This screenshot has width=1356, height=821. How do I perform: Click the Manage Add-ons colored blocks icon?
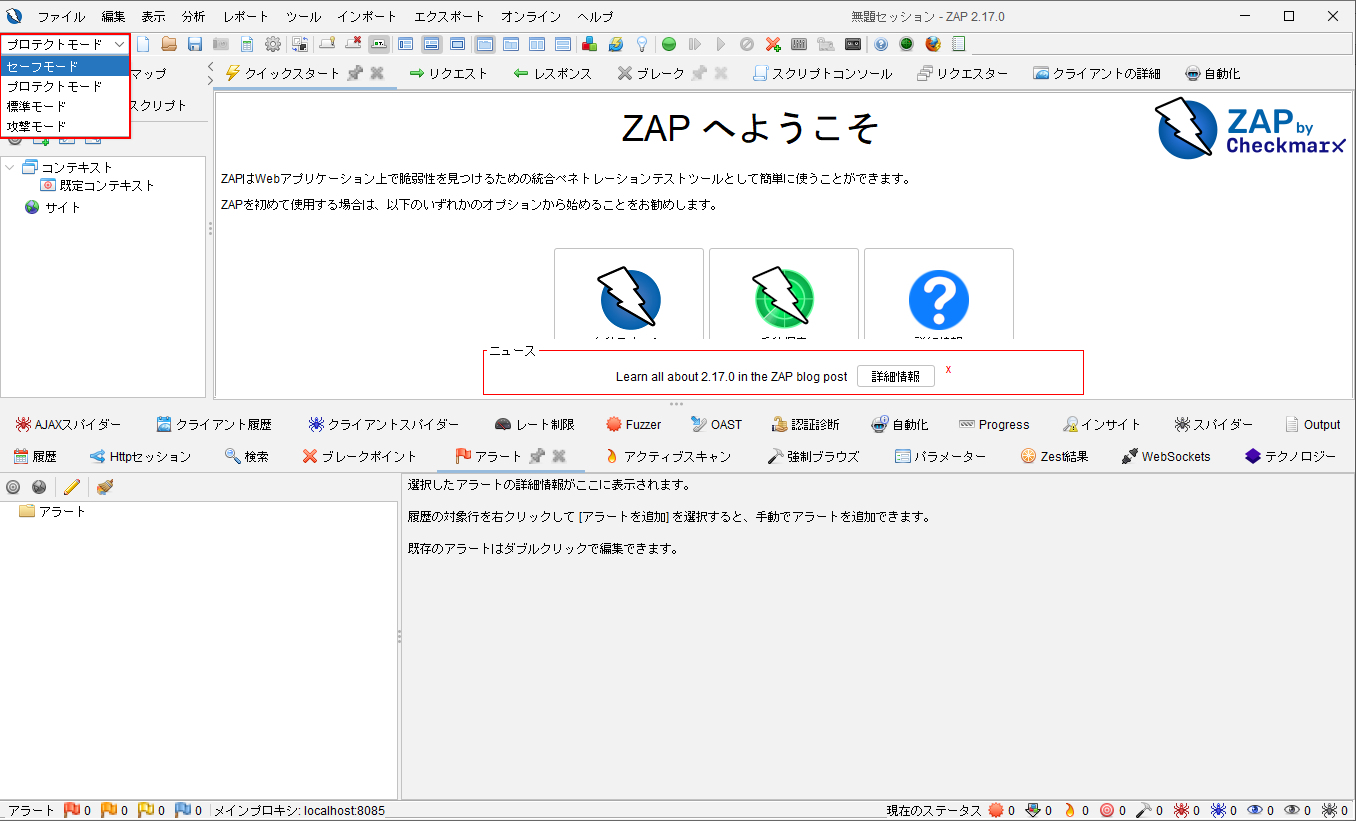point(590,44)
